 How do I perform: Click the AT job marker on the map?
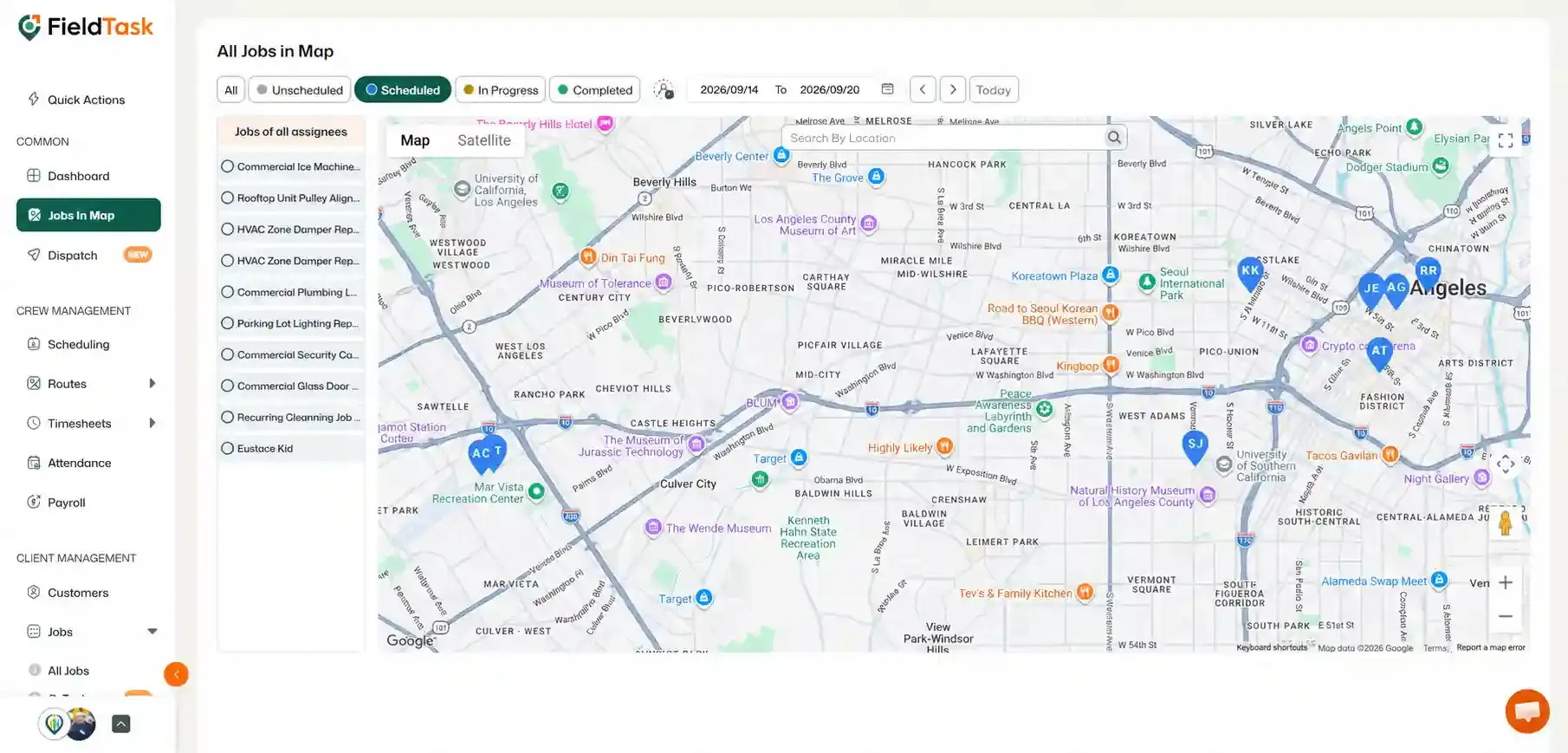click(1379, 354)
